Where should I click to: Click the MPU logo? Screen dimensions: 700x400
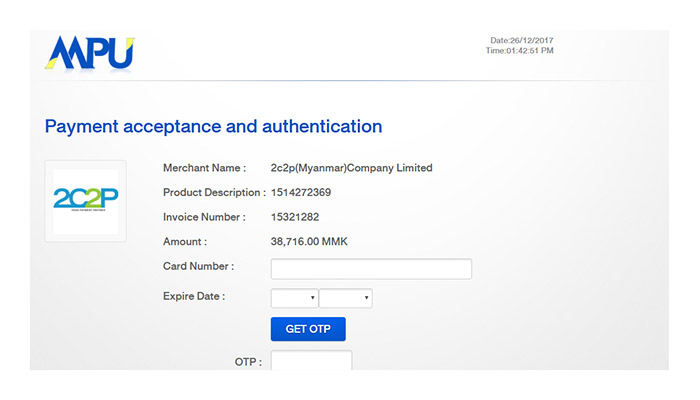[90, 53]
